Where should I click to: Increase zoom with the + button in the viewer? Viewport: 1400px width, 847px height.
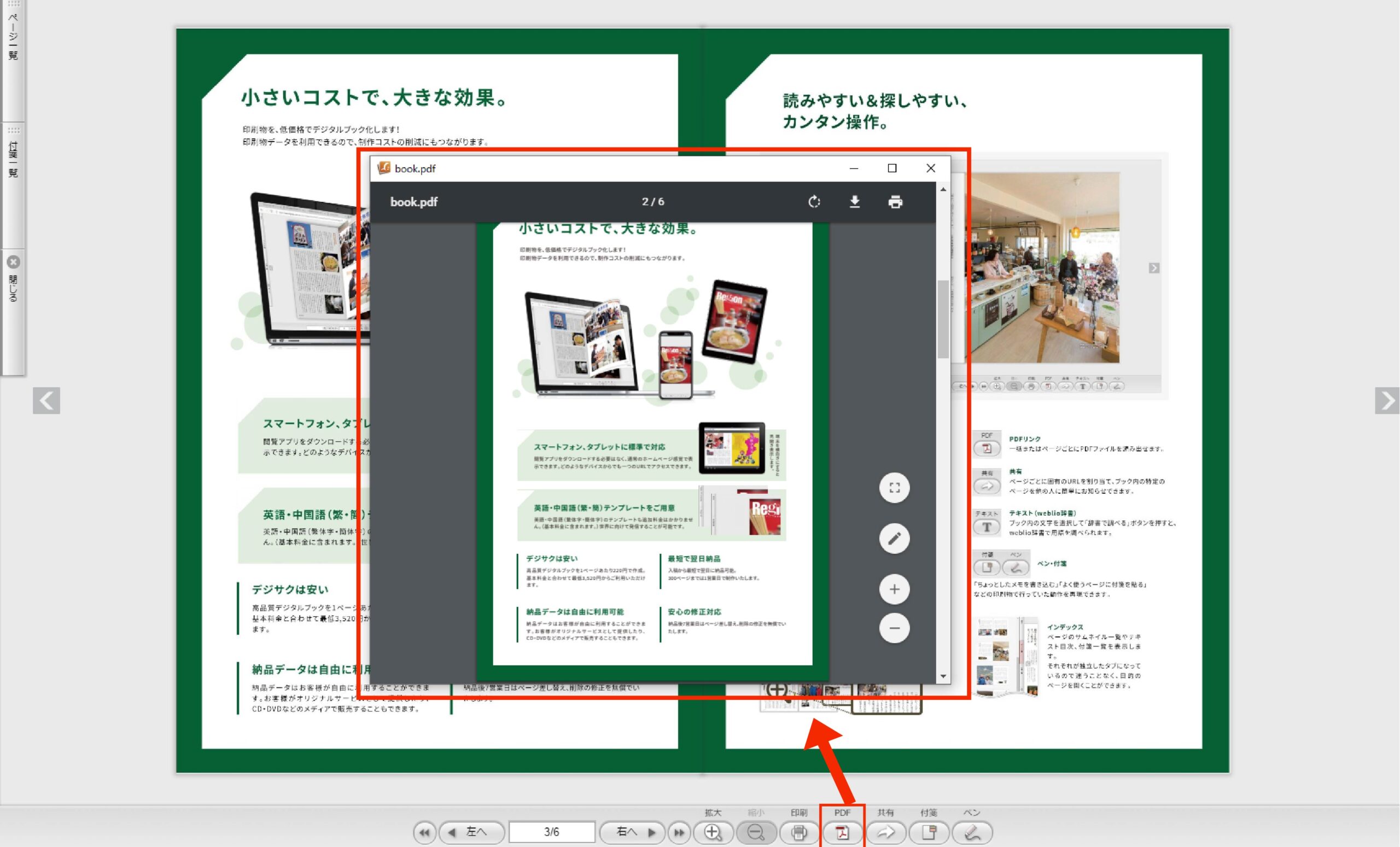[x=894, y=589]
